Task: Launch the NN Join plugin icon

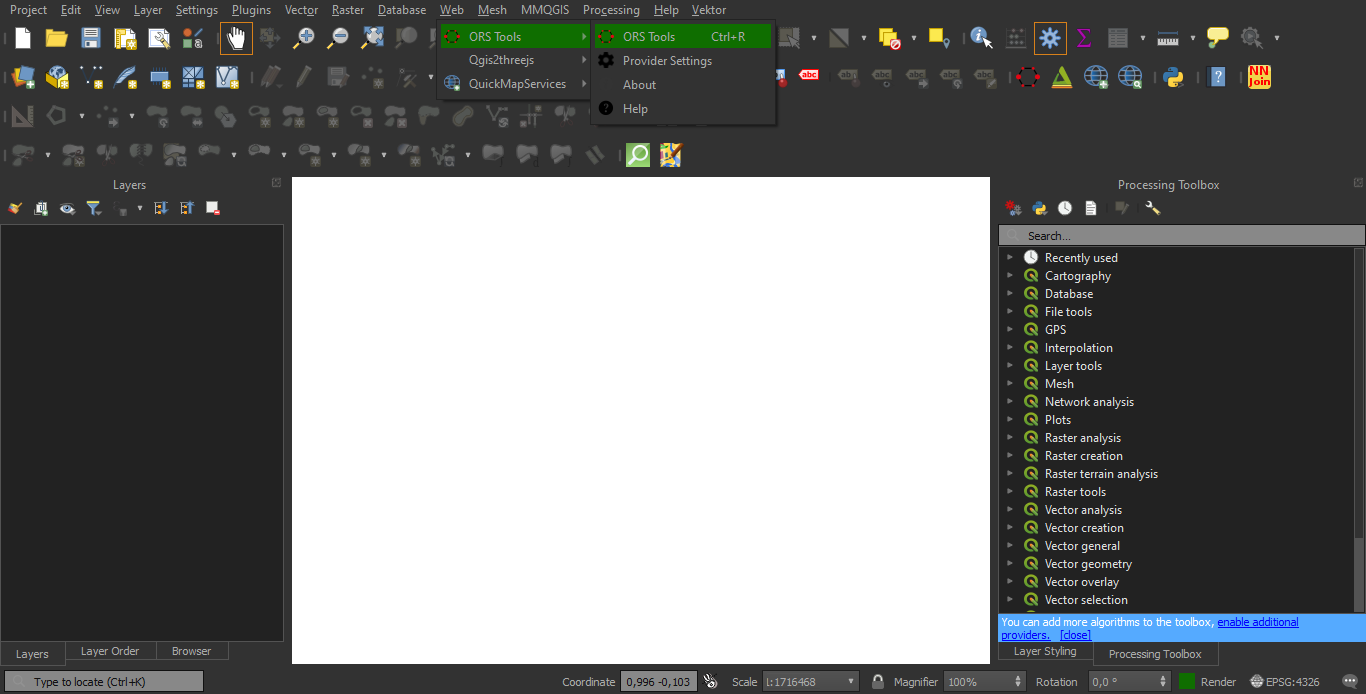Action: [x=1259, y=77]
